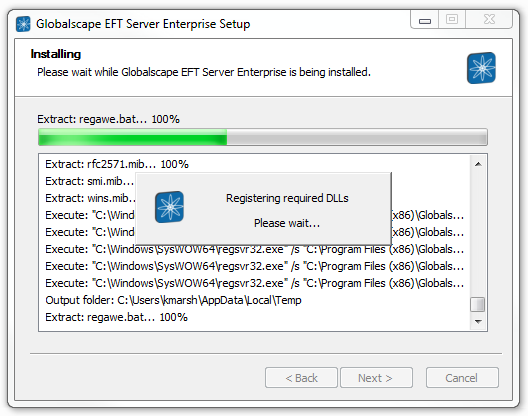Click the Cancel button
Viewport: 528px width, 416px height.
(x=462, y=378)
